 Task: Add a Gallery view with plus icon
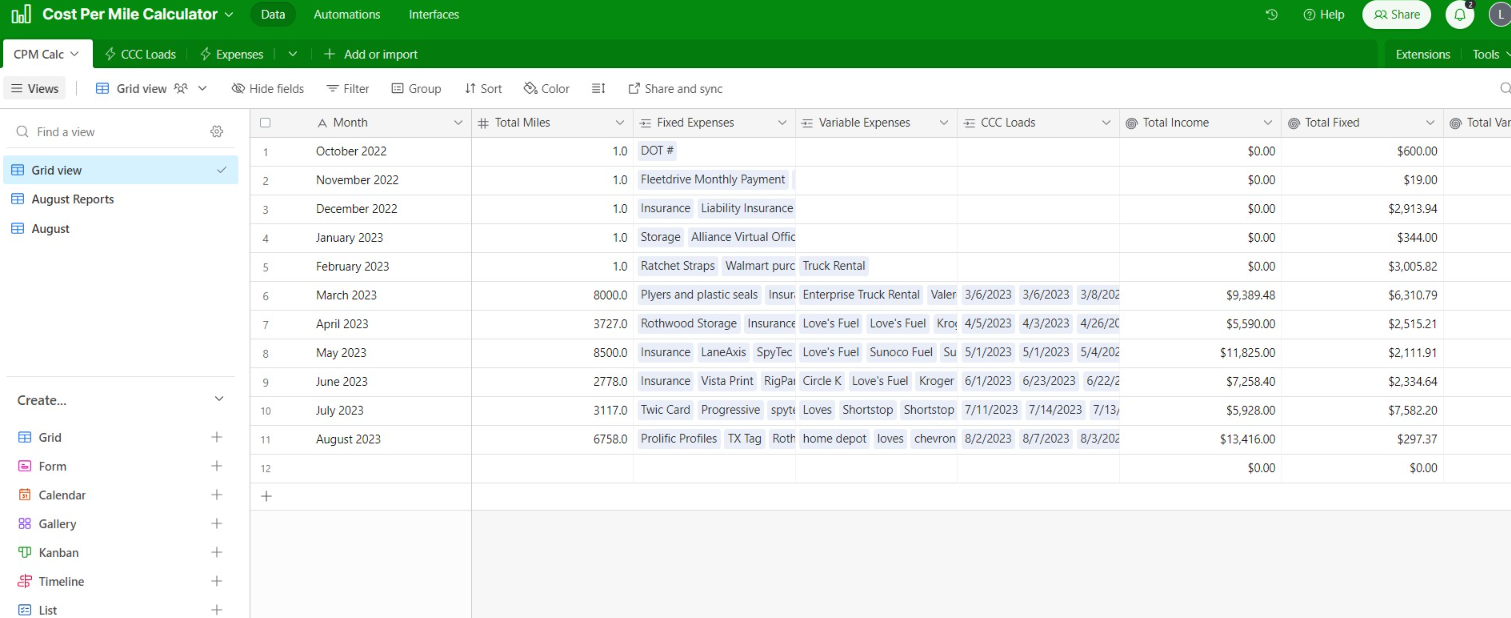[x=216, y=524]
